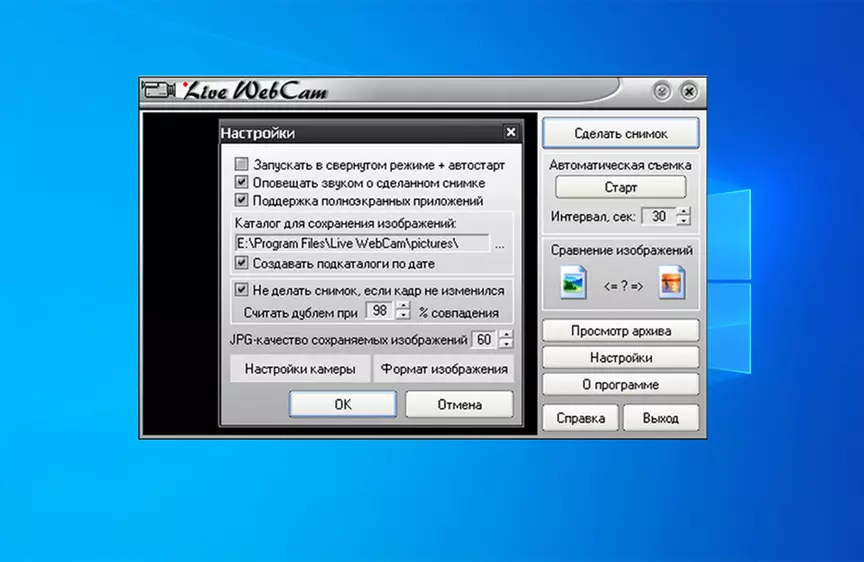Open 'О программе' about window
The width and height of the screenshot is (864, 562).
(621, 385)
